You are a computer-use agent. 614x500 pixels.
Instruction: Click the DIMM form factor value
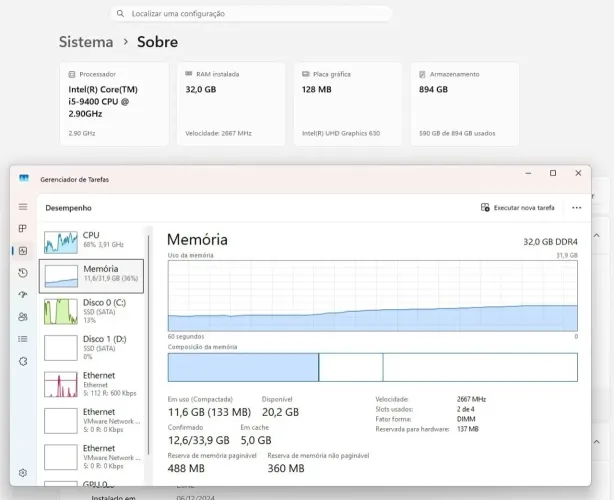click(466, 419)
